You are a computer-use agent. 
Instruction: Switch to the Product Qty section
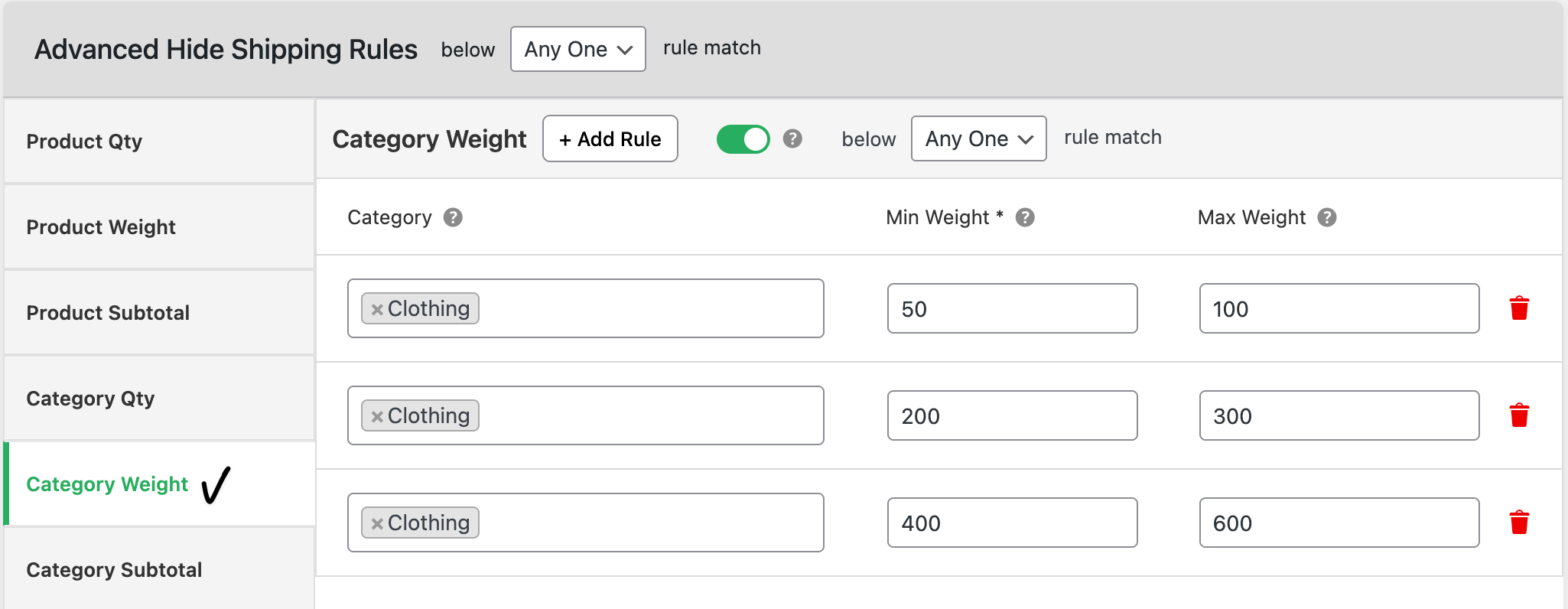pyautogui.click(x=84, y=142)
